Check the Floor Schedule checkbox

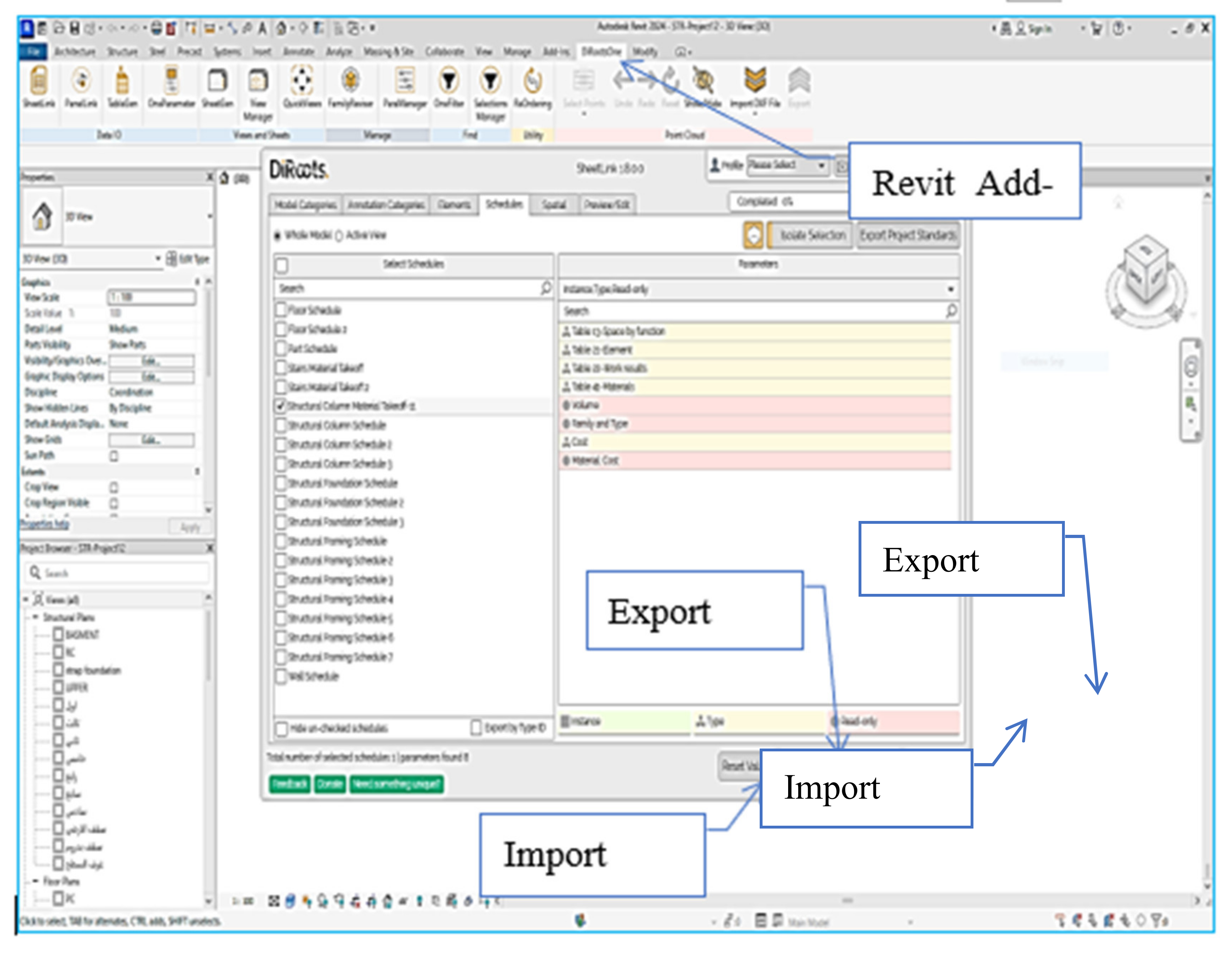[281, 310]
